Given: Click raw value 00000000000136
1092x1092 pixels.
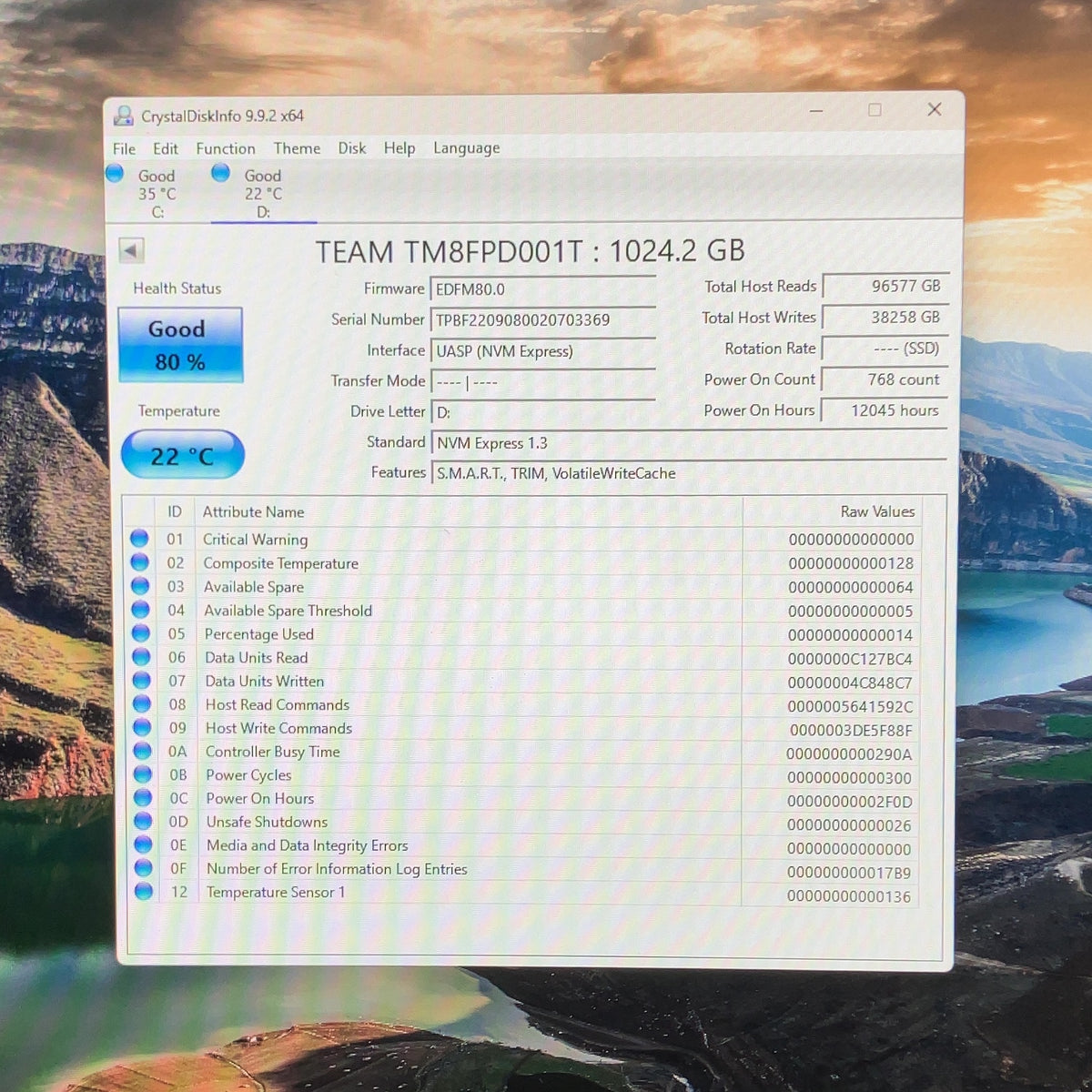Looking at the screenshot, I should pyautogui.click(x=849, y=896).
